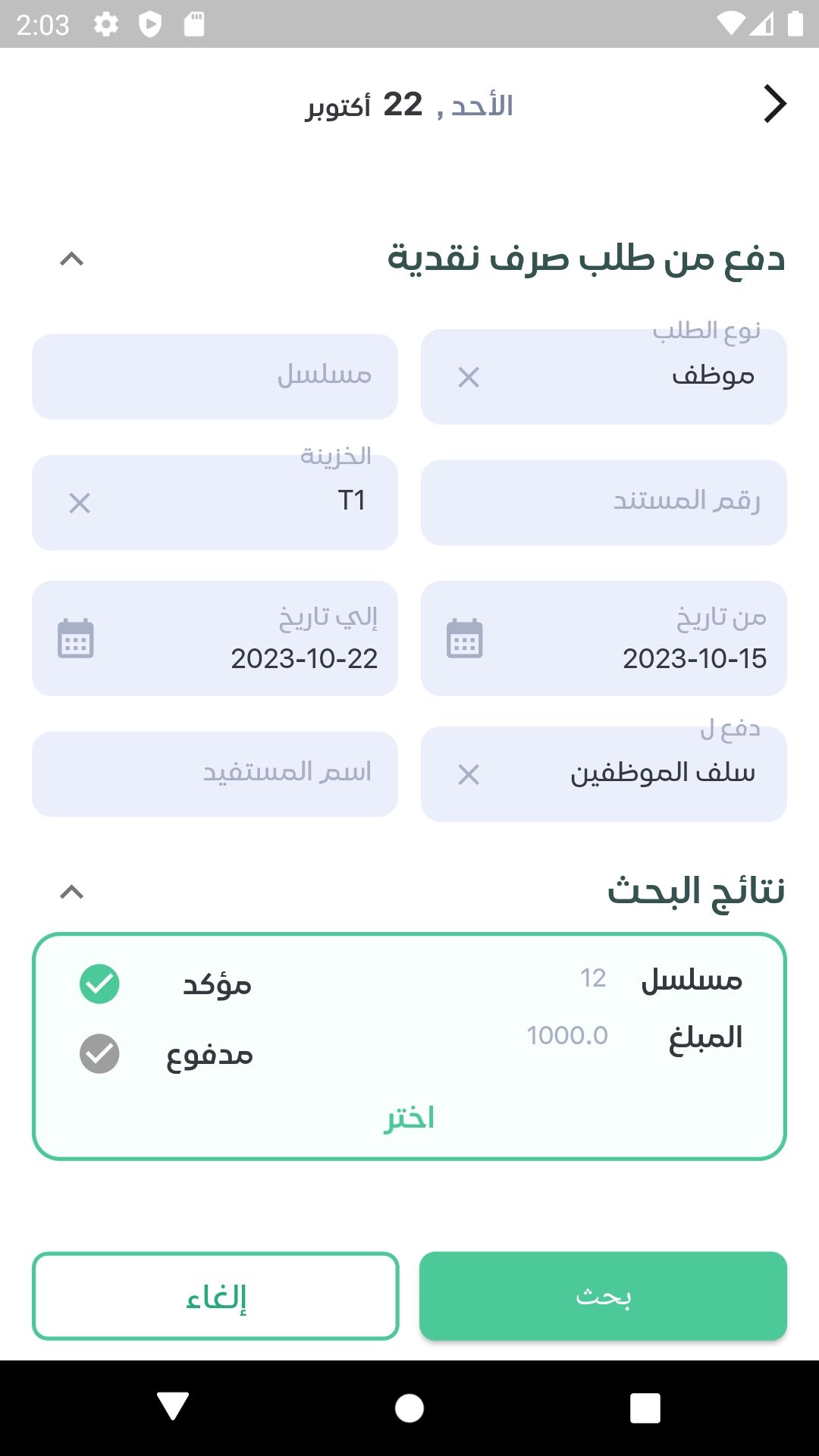Open the نوع الطلب dropdown
Image resolution: width=819 pixels, height=1456 pixels.
[x=645, y=377]
